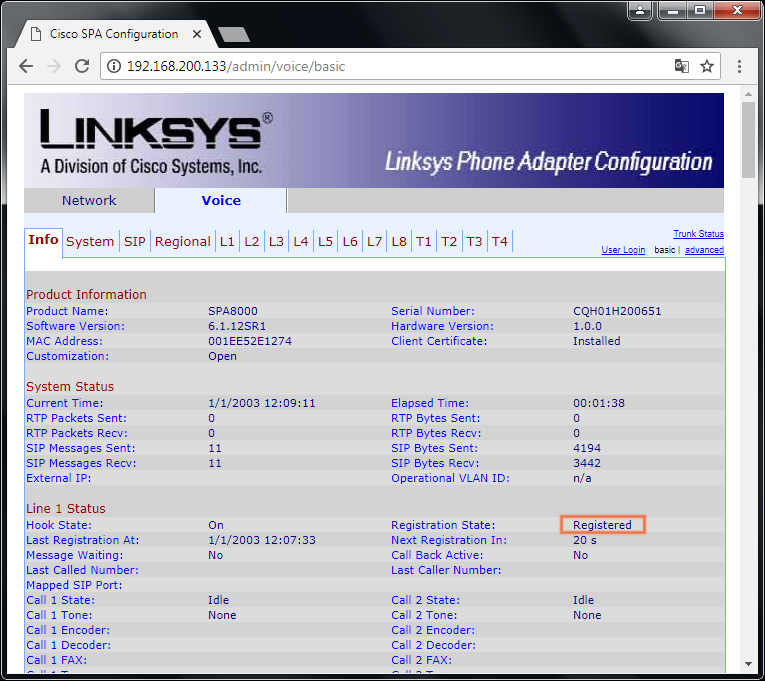Close the browser window
This screenshot has height=681, width=765.
click(x=737, y=10)
